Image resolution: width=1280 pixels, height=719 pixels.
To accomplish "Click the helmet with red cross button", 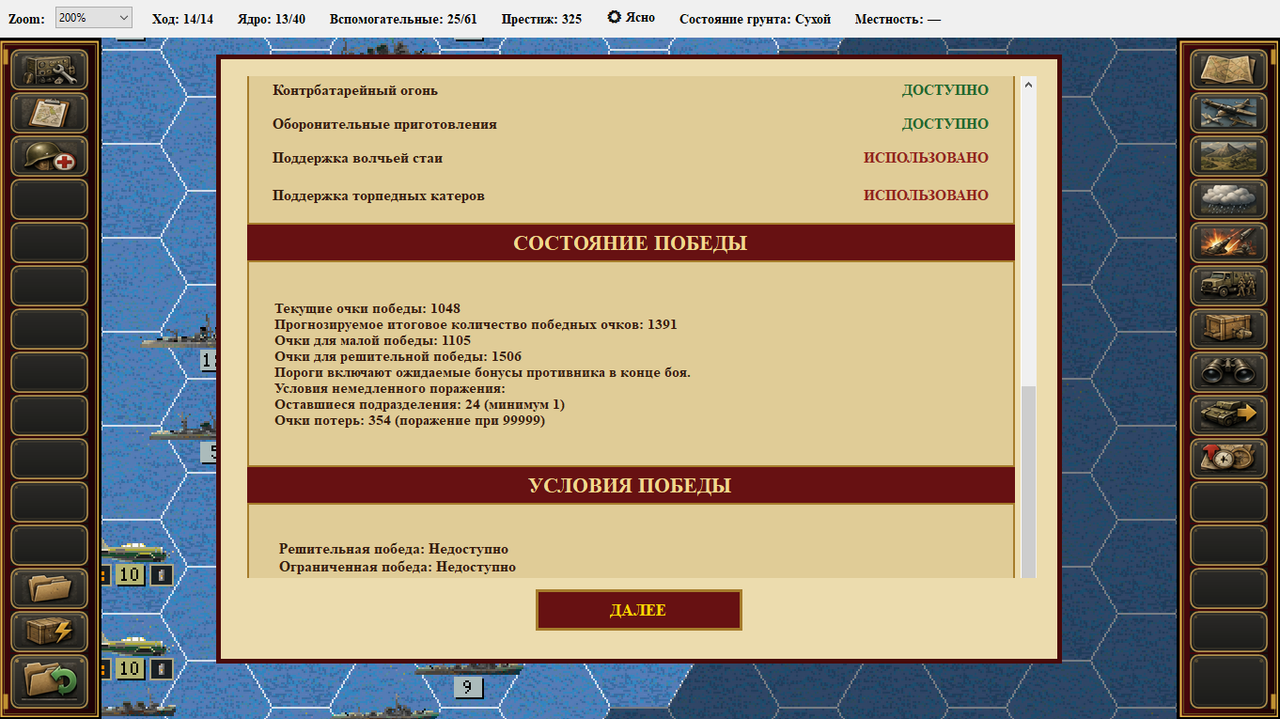I will [49, 157].
